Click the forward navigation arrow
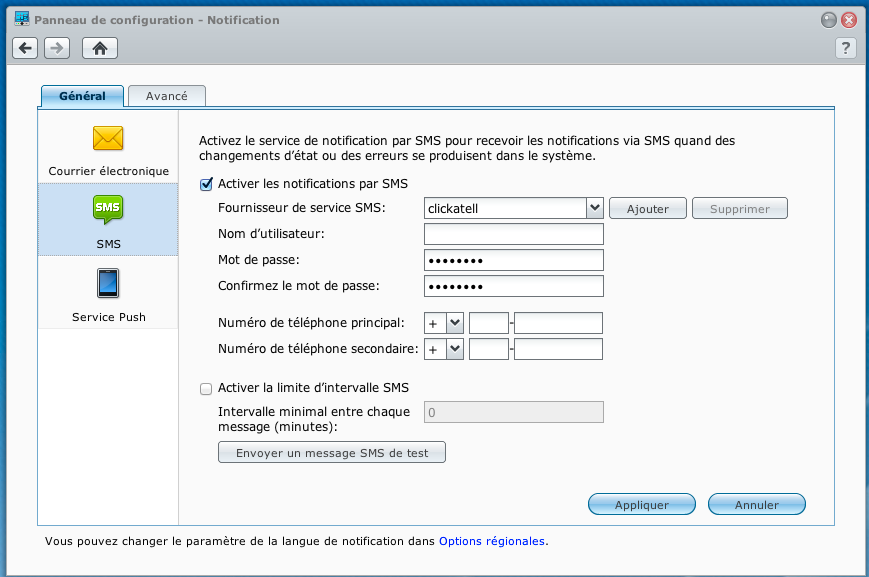869x577 pixels. click(56, 47)
